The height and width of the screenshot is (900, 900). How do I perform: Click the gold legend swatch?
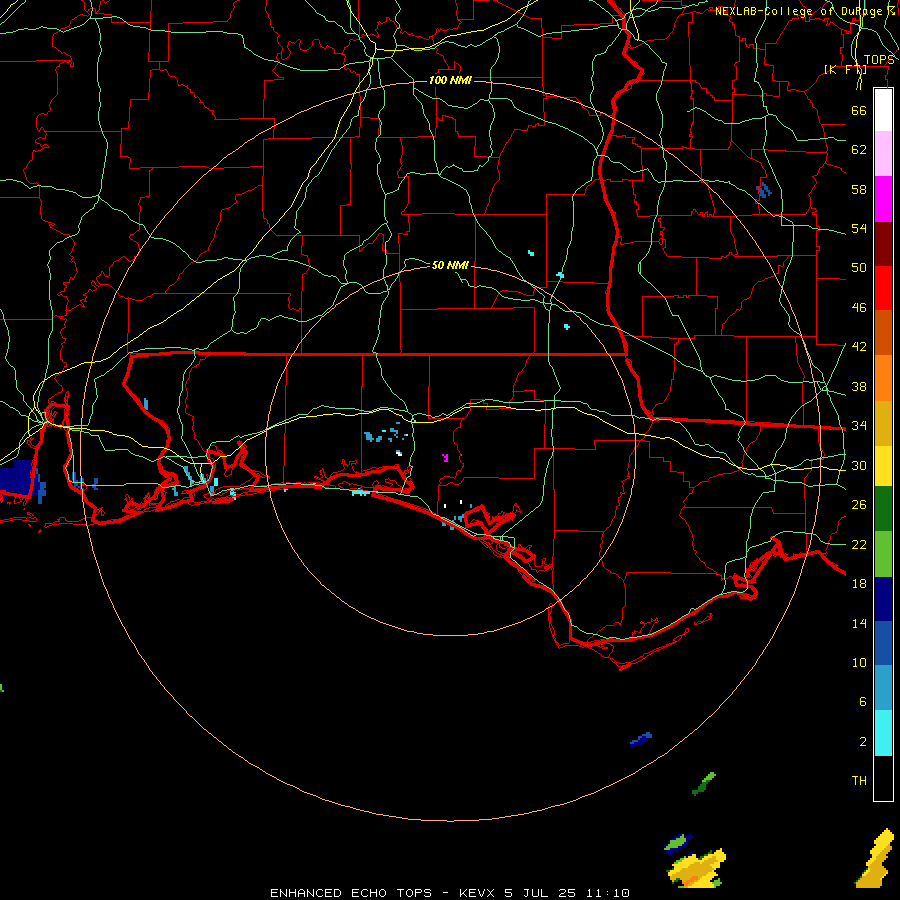tap(883, 423)
